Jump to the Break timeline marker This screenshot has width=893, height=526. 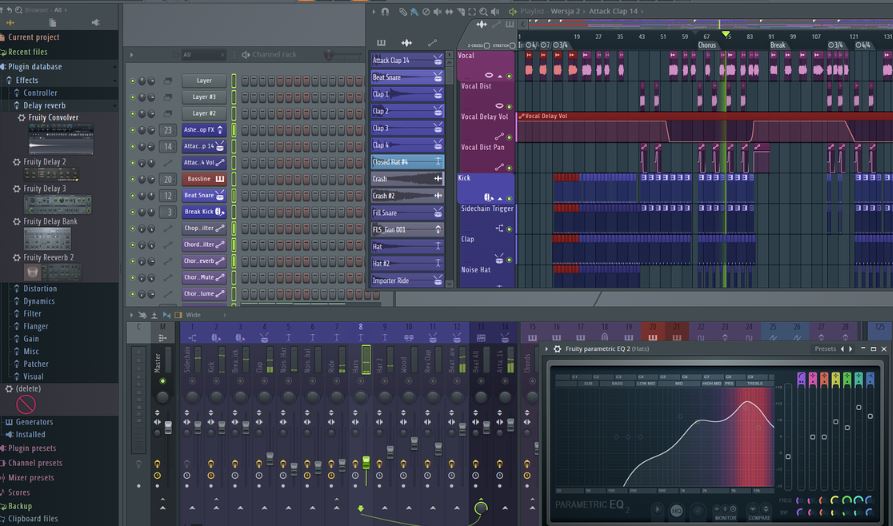tap(777, 45)
